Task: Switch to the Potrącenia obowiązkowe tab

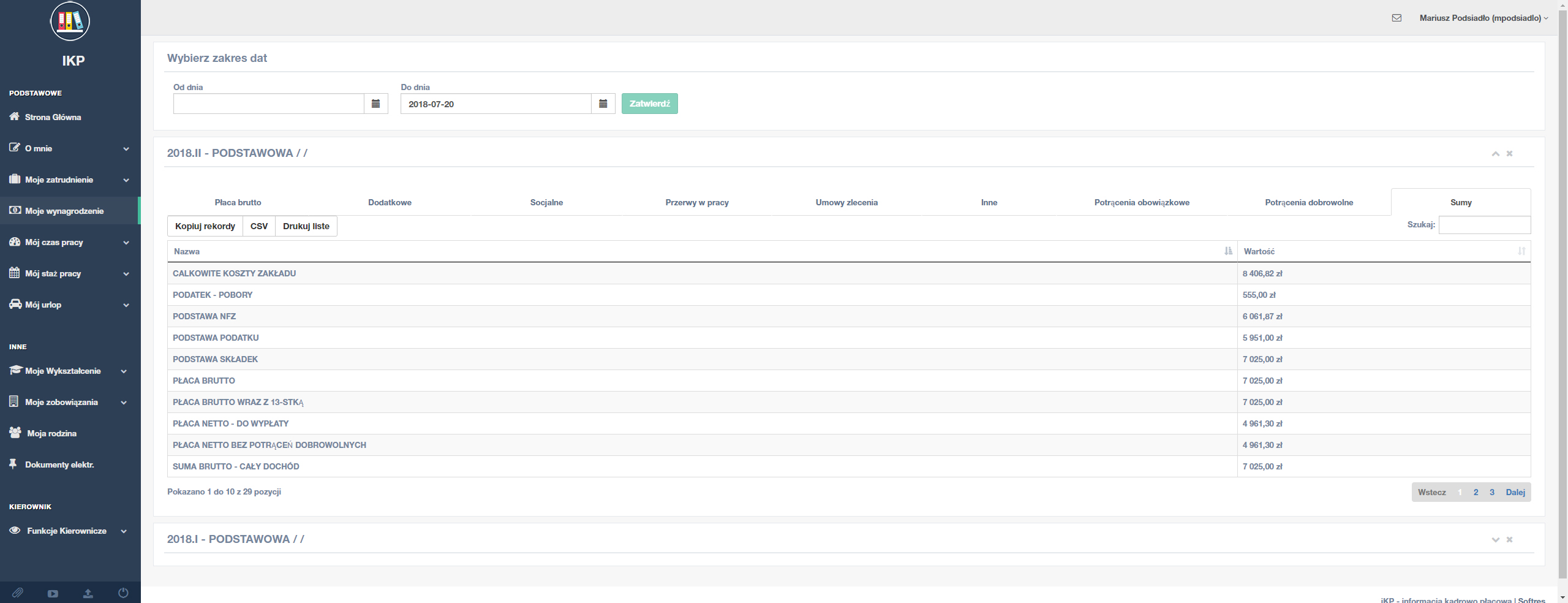Action: (x=1142, y=202)
